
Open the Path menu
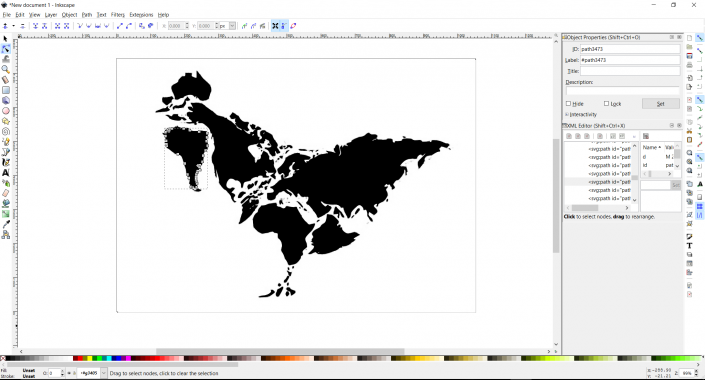(87, 15)
